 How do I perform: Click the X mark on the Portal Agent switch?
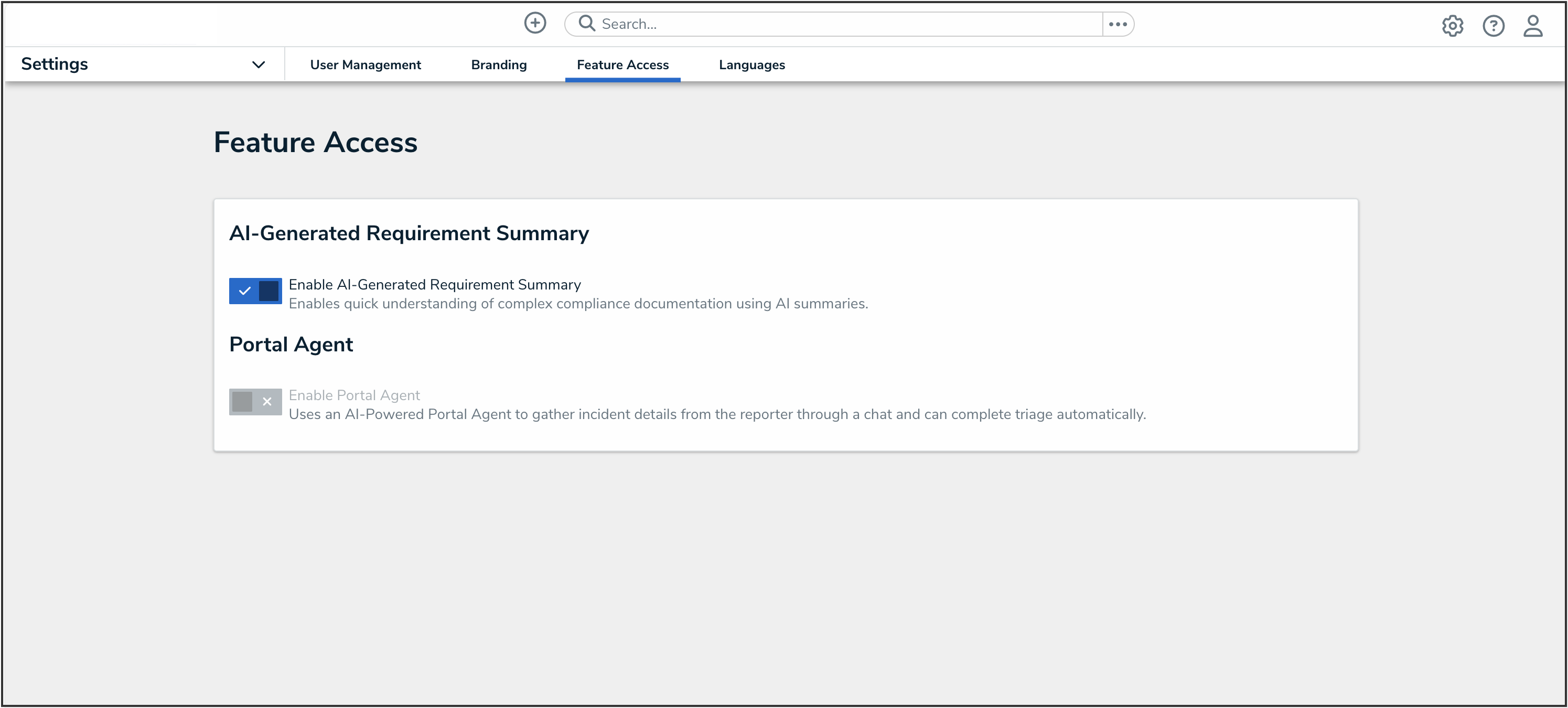pyautogui.click(x=266, y=402)
